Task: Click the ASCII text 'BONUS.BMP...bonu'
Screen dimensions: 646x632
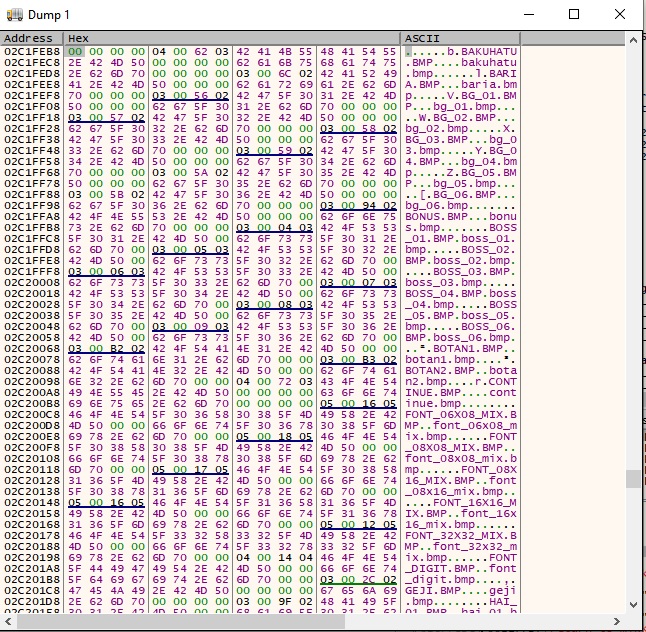Action: pos(461,215)
